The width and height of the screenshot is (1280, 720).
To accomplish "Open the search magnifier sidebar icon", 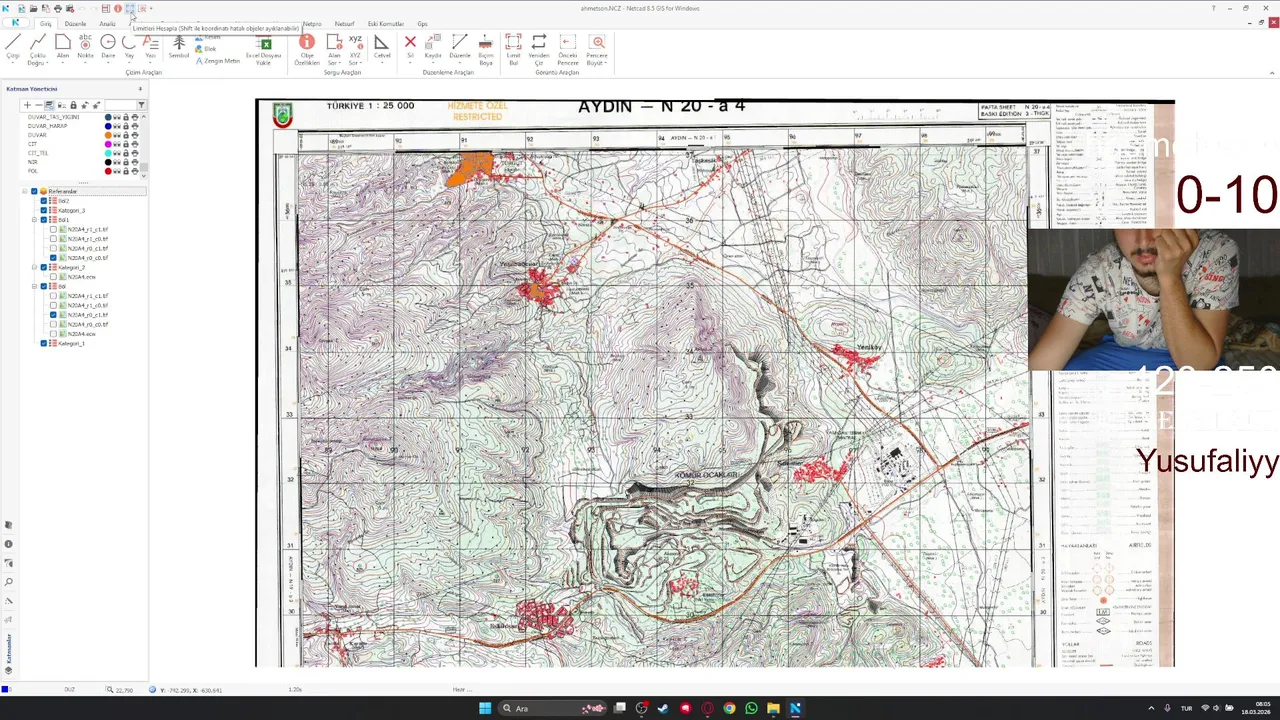I will click(x=9, y=582).
